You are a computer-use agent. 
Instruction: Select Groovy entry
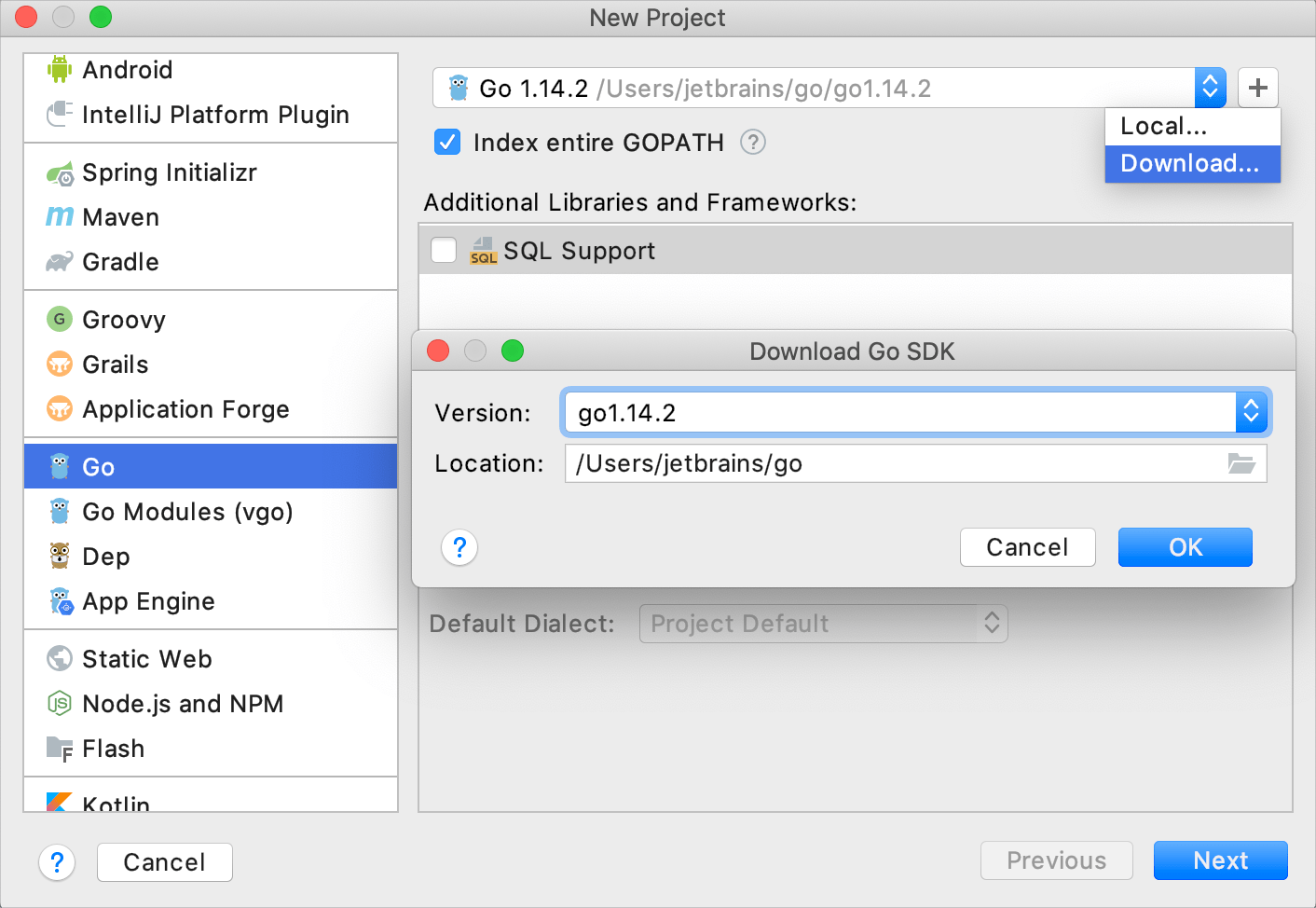(x=211, y=319)
